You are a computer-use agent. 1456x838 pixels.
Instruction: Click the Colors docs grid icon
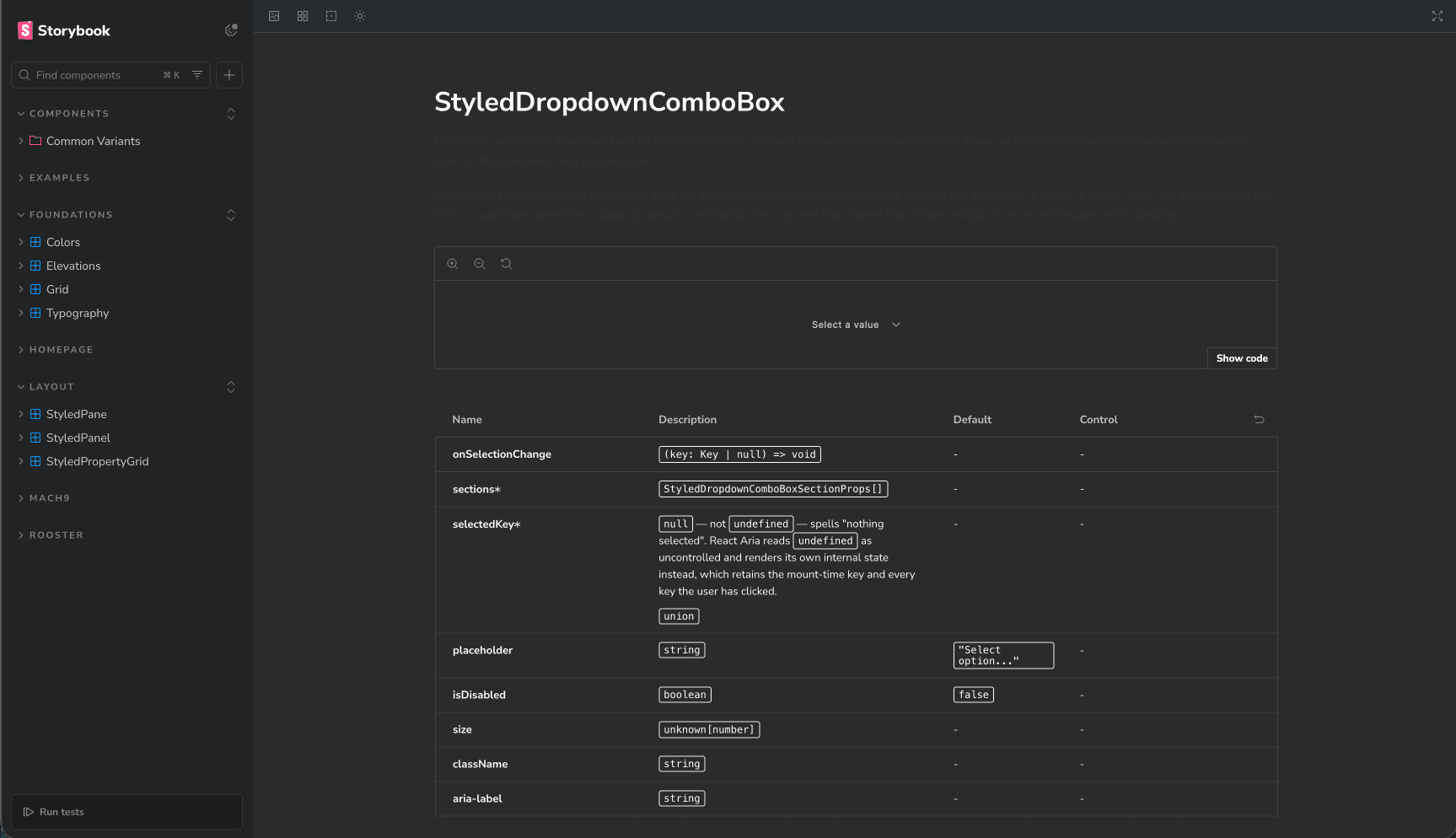pos(35,242)
